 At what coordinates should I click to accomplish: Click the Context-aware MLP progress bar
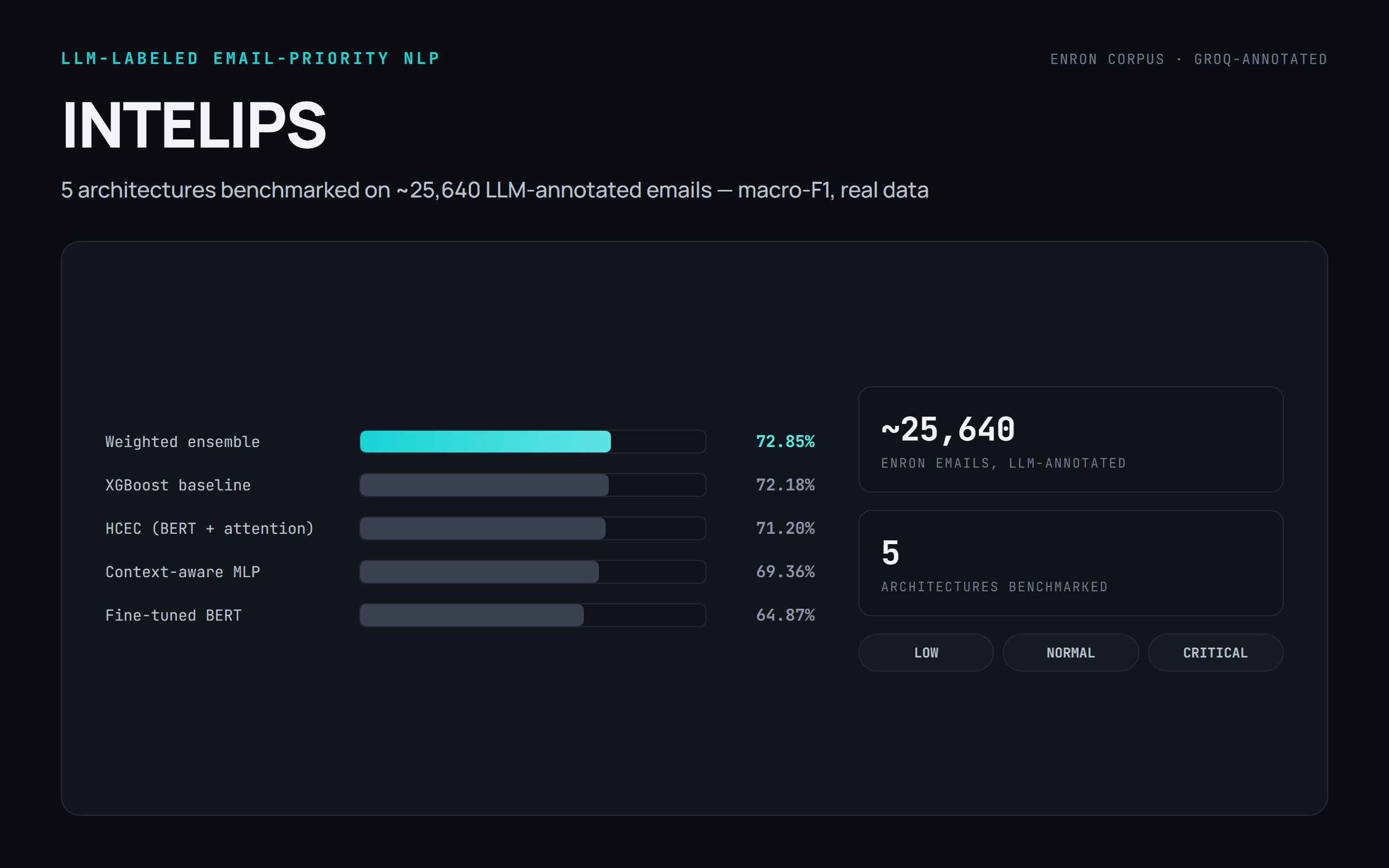click(x=533, y=572)
